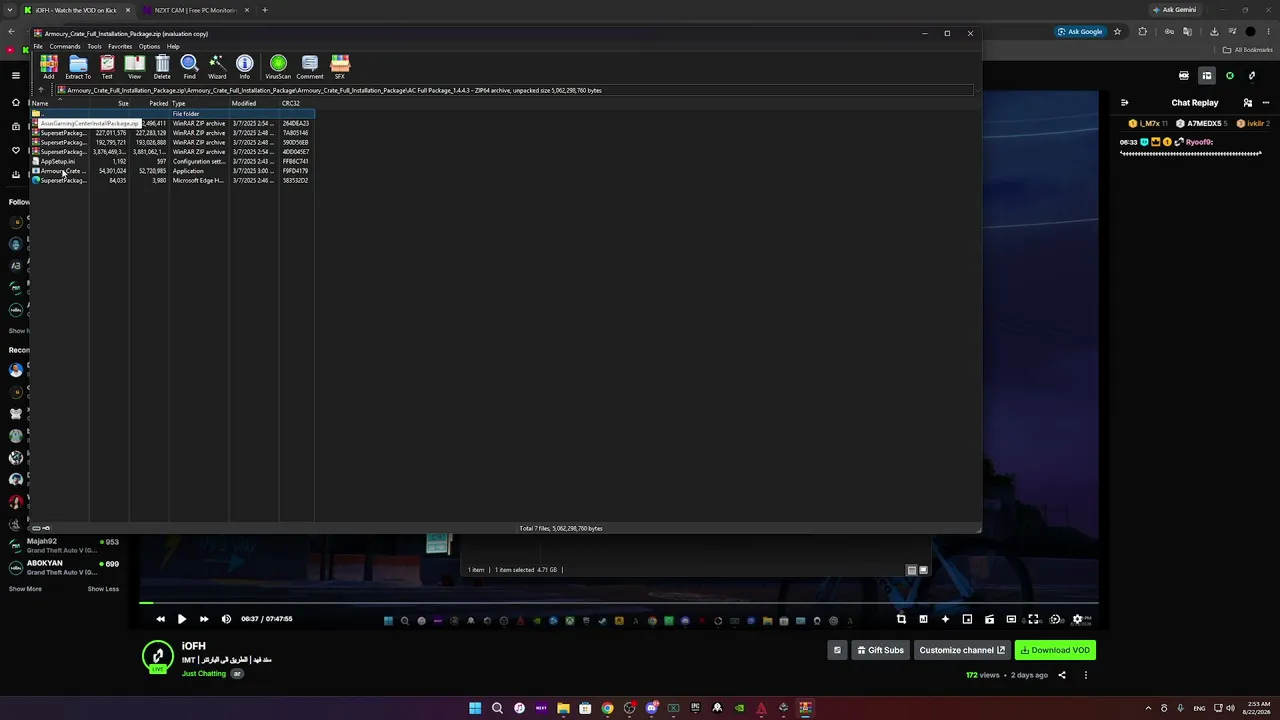1280x720 pixels.
Task: Click the SFX toolbar icon
Action: (x=340, y=67)
